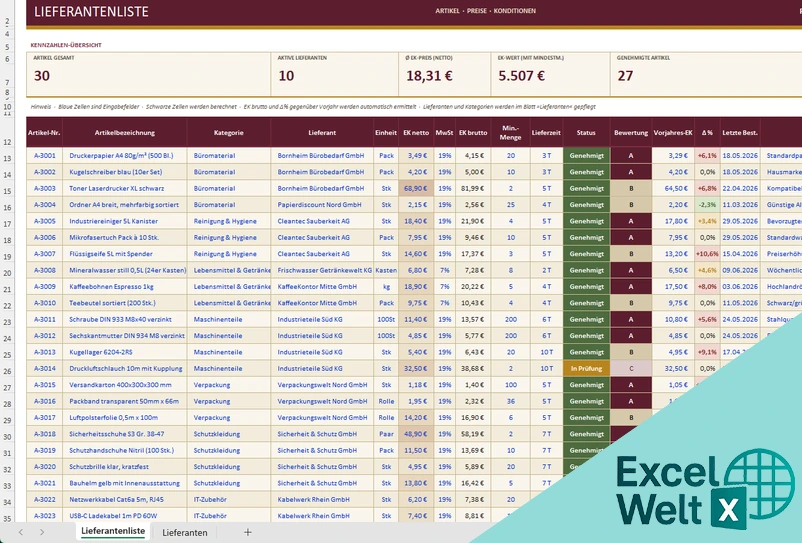Screen dimensions: 802x543
Task: Go to next sheet with right arrow
Action: [42, 532]
